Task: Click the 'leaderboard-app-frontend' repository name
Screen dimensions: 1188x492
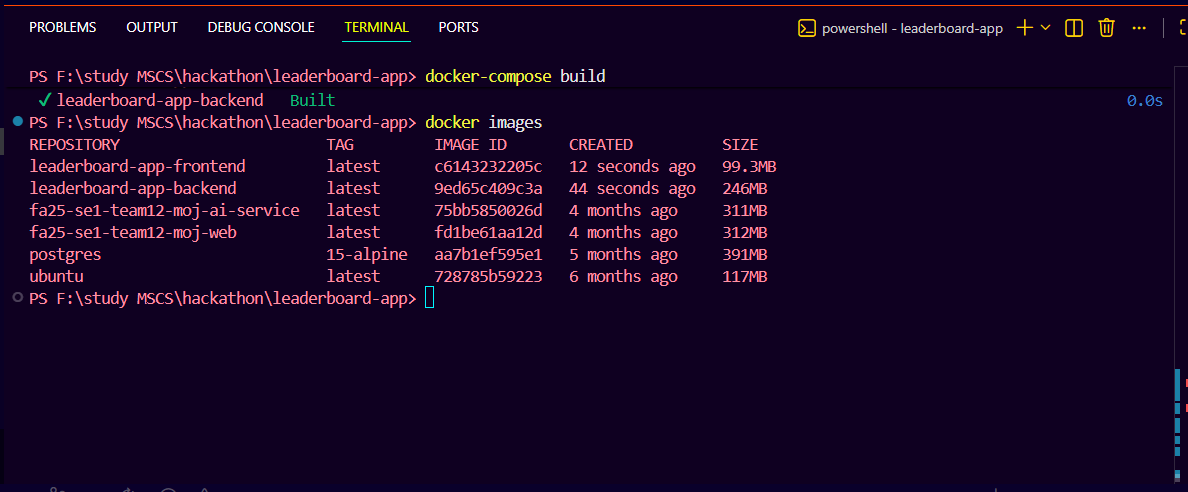Action: pyautogui.click(x=138, y=166)
